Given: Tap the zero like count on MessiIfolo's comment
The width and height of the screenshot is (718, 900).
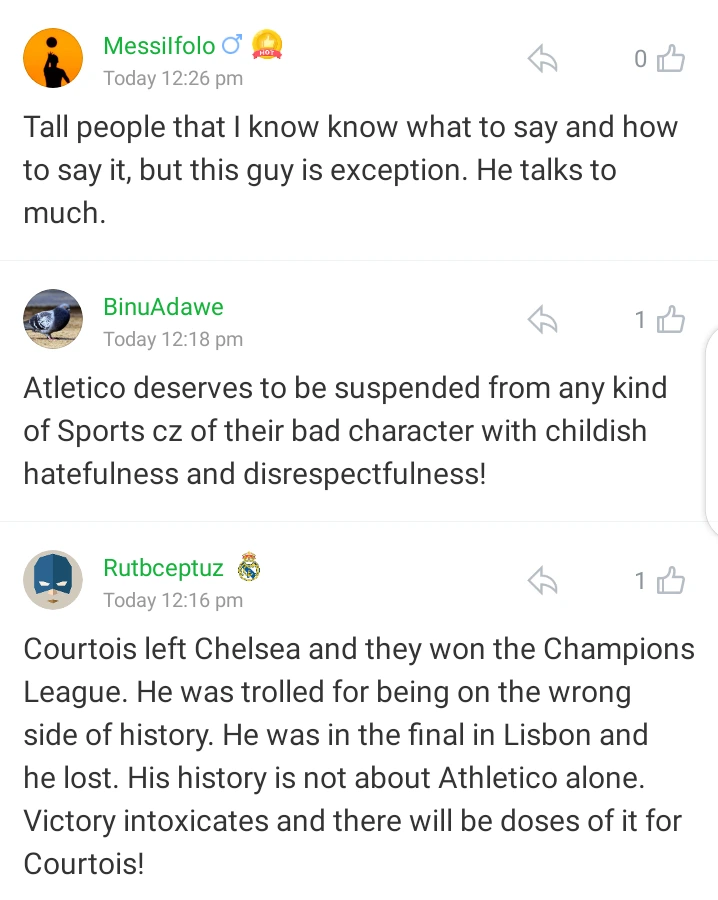Looking at the screenshot, I should pos(640,60).
